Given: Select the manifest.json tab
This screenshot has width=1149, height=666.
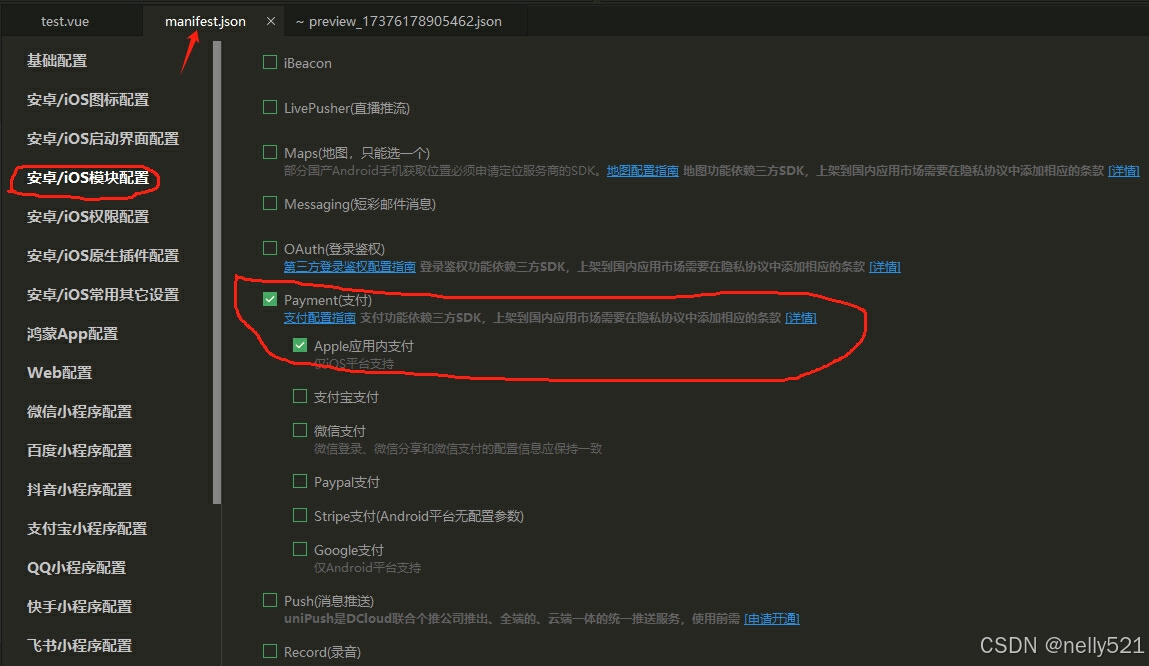Looking at the screenshot, I should [205, 21].
